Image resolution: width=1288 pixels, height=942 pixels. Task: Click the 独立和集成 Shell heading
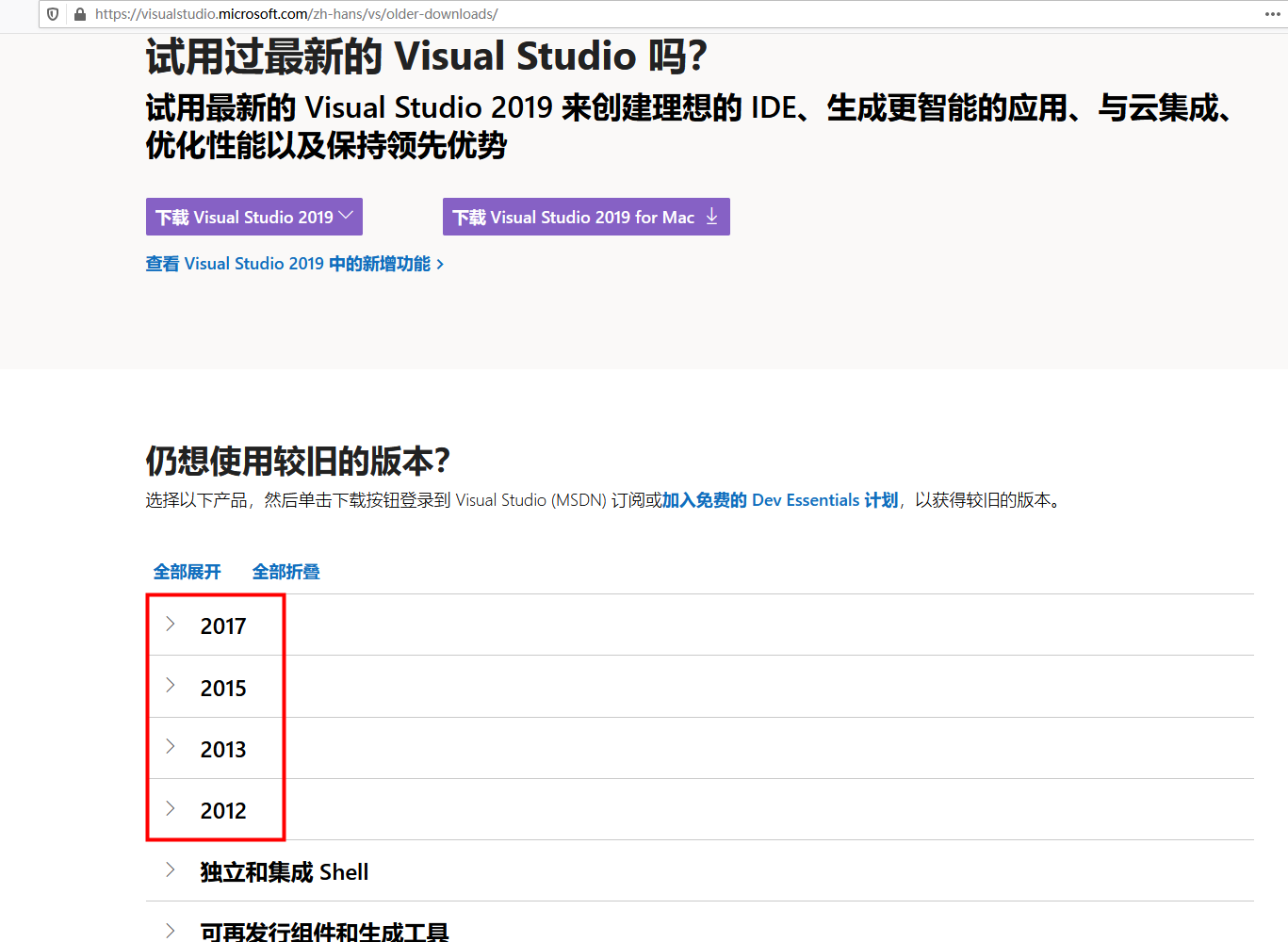coord(285,872)
